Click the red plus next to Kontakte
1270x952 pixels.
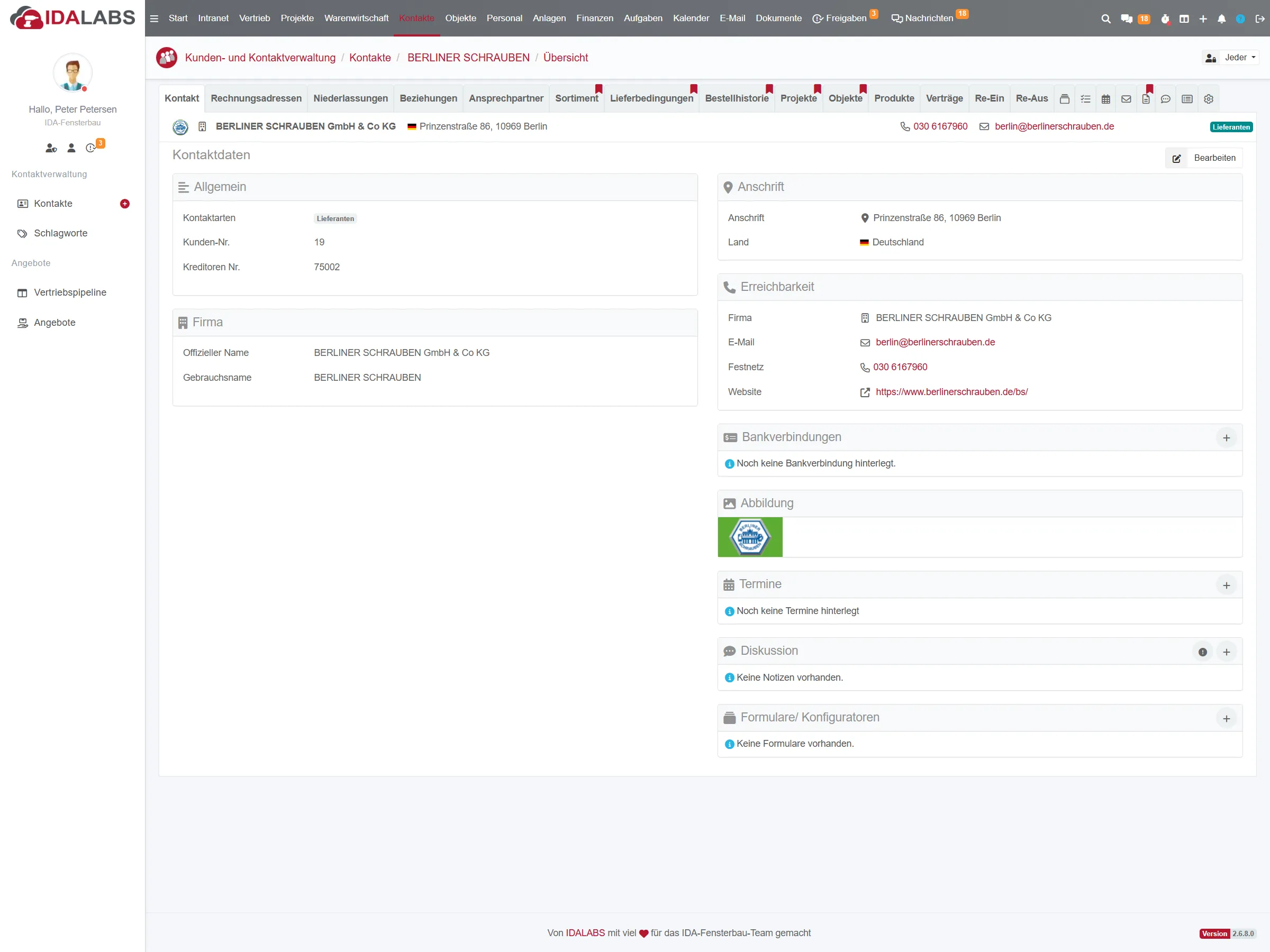pyautogui.click(x=124, y=204)
